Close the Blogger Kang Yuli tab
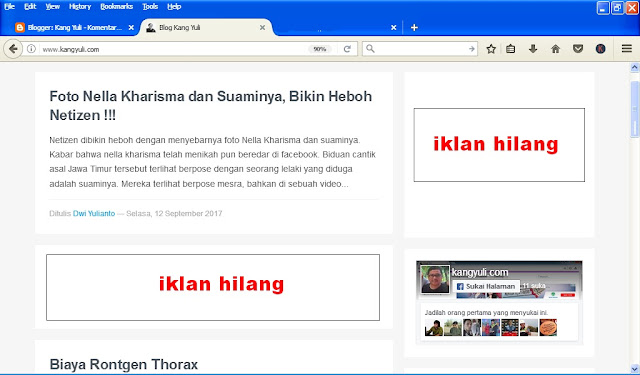 coord(131,27)
